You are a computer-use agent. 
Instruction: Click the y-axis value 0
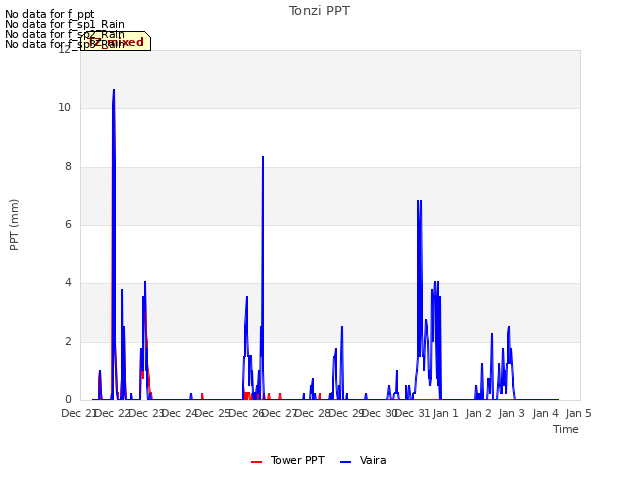68,399
